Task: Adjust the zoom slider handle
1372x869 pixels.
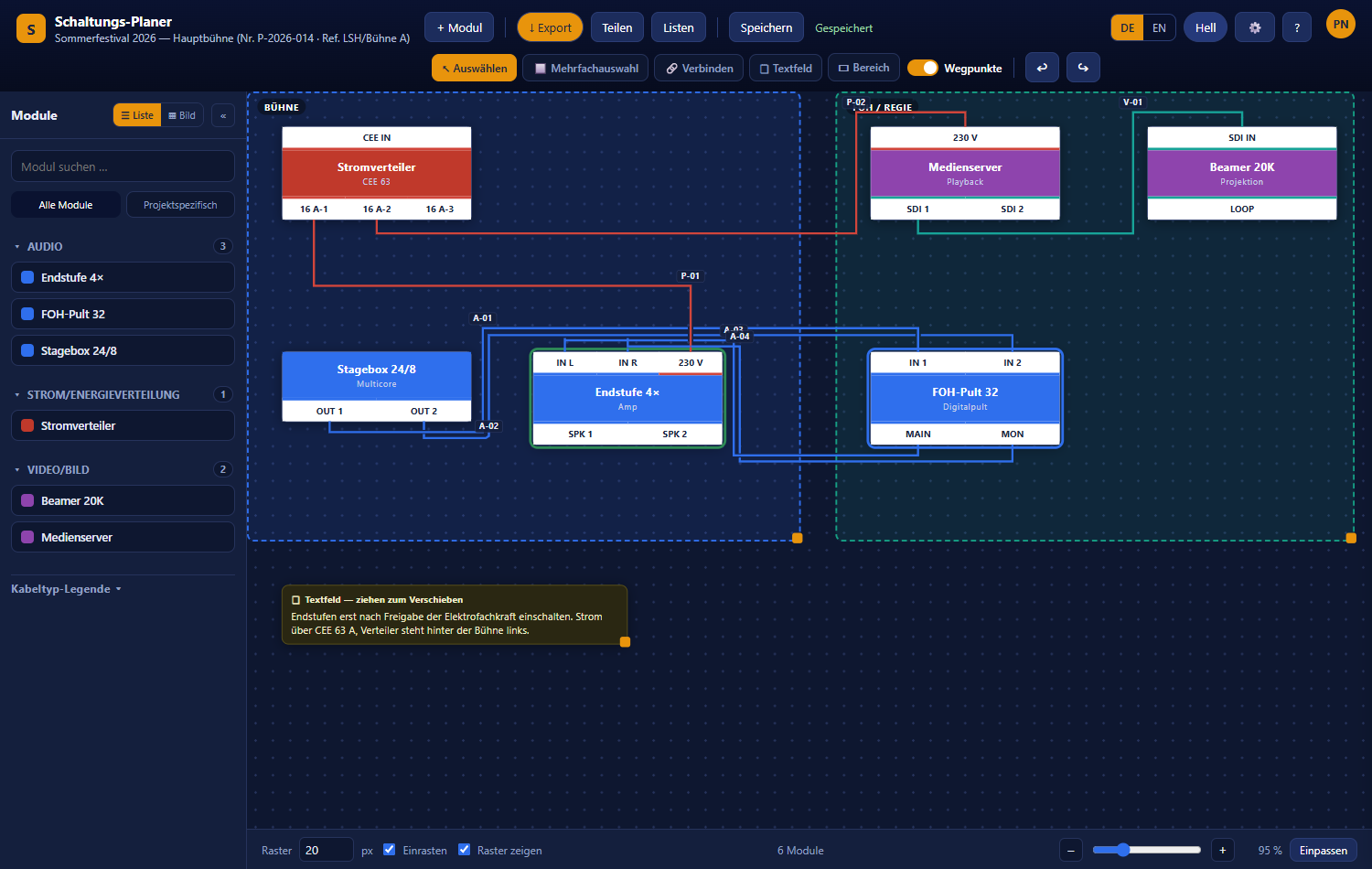Action: 1123,850
